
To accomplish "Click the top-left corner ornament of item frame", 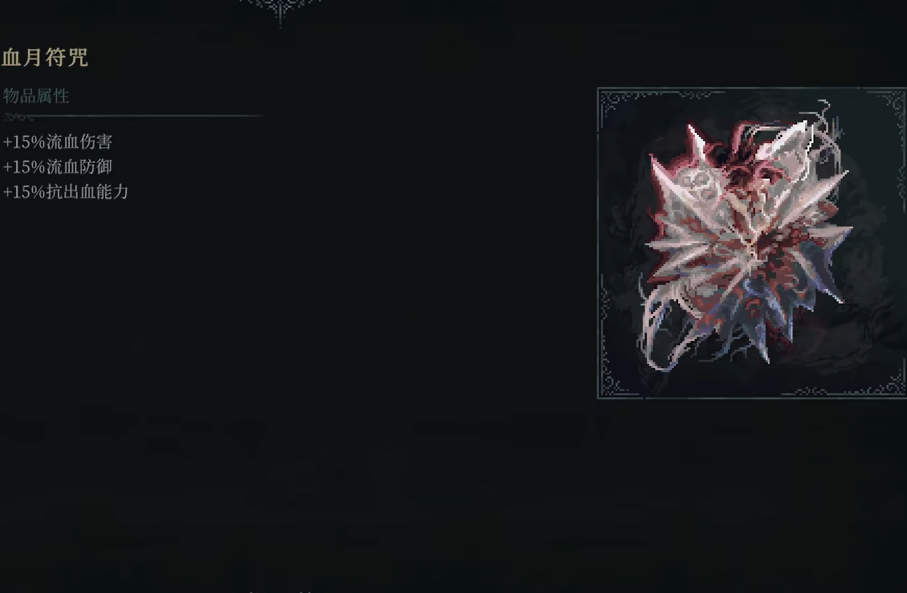I will [615, 105].
